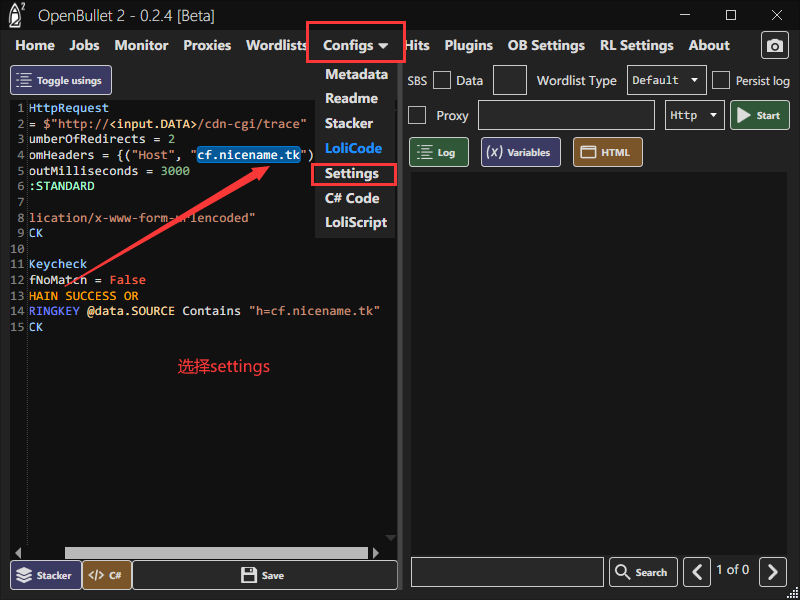
Task: Switch to Stacker view at bottom
Action: 44,575
